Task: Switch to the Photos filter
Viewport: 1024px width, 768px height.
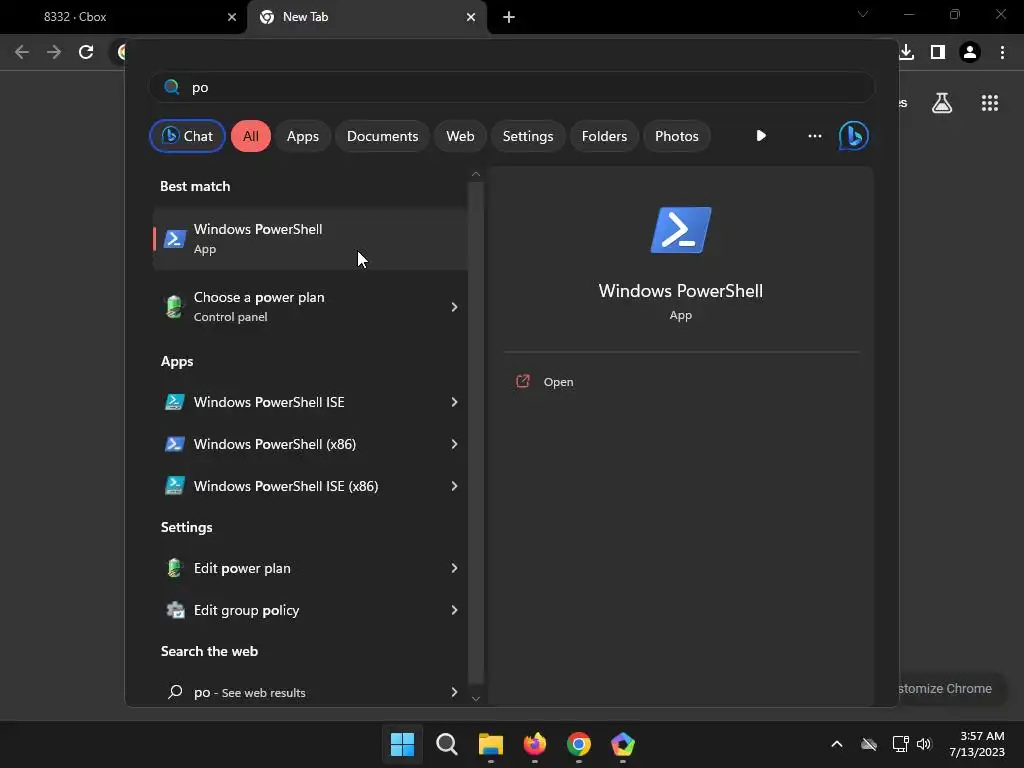Action: 677,136
